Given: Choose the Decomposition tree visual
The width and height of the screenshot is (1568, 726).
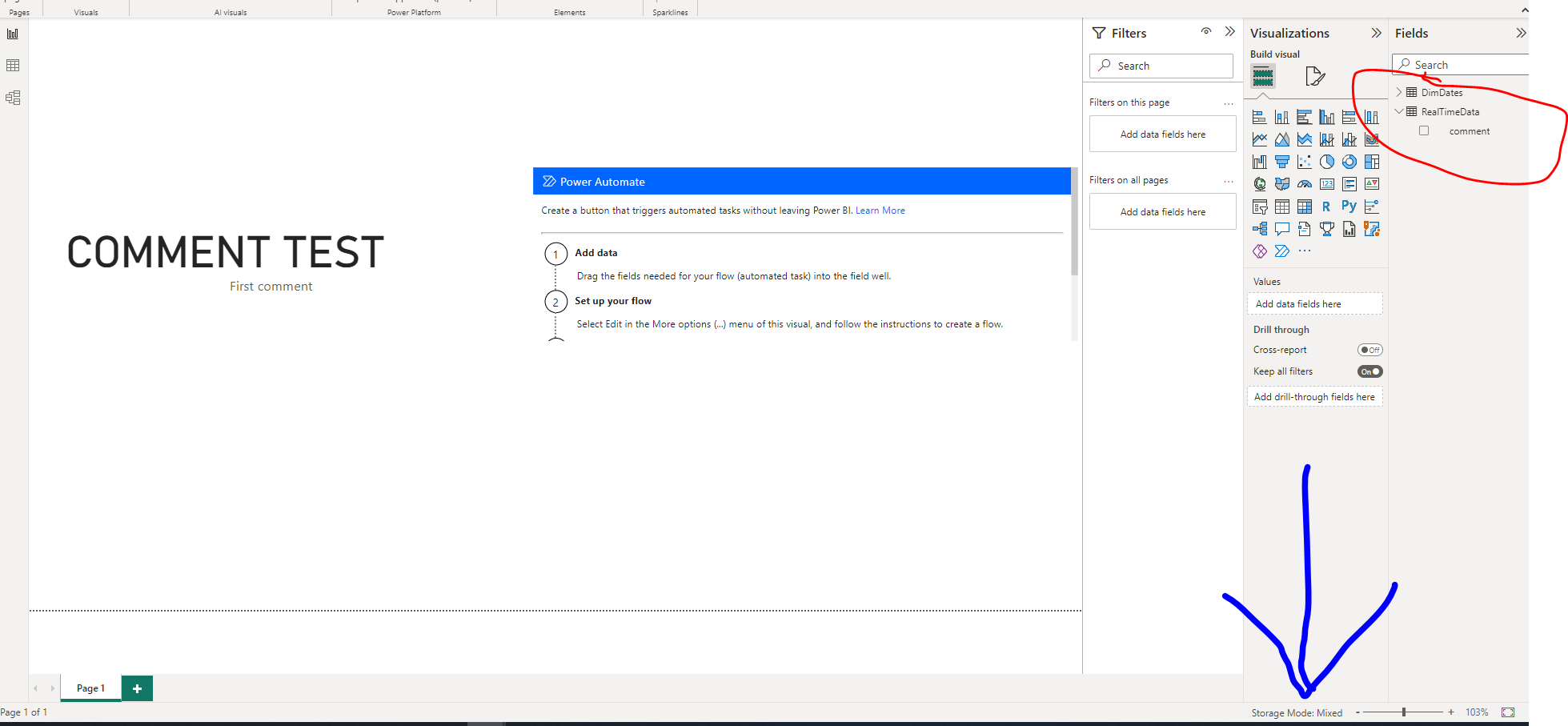Looking at the screenshot, I should click(1260, 229).
